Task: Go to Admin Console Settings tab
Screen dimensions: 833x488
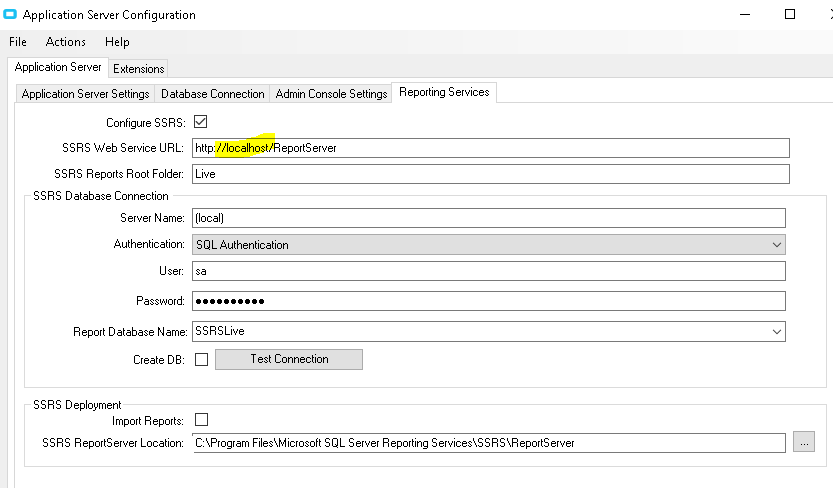Action: [x=332, y=94]
